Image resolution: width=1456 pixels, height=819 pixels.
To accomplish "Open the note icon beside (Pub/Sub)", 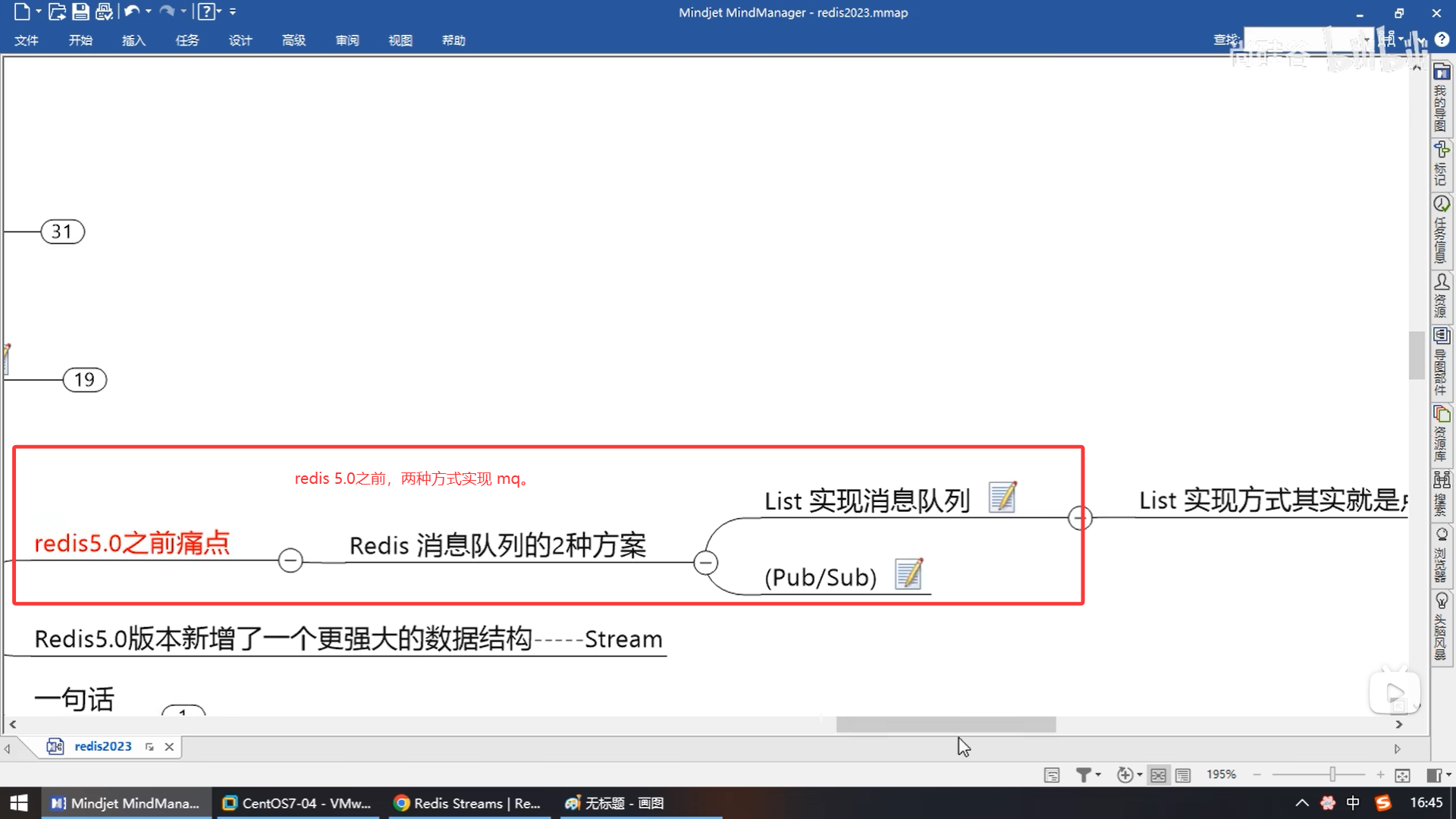I will point(908,574).
